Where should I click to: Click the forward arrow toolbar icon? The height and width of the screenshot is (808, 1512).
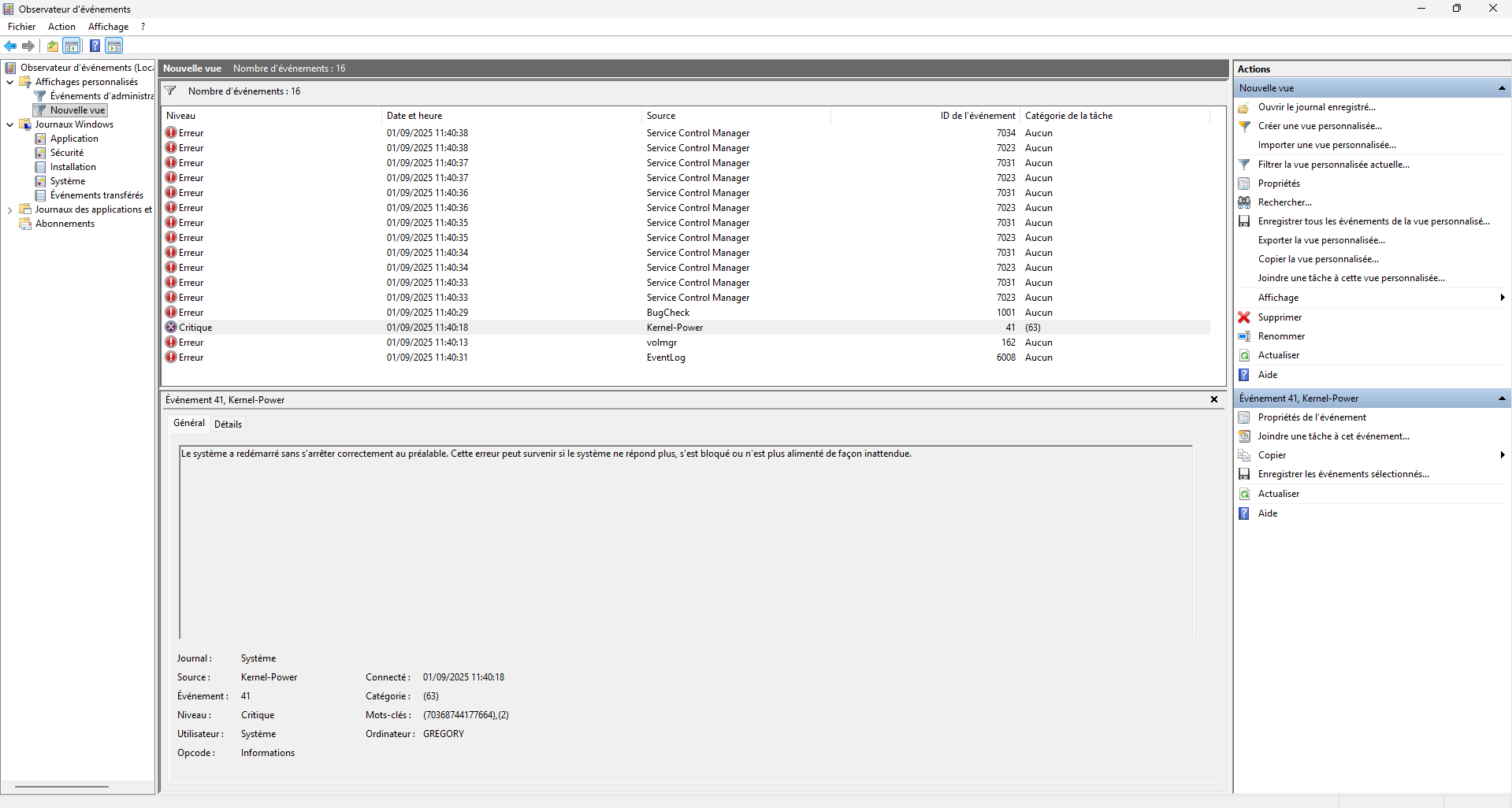click(28, 46)
